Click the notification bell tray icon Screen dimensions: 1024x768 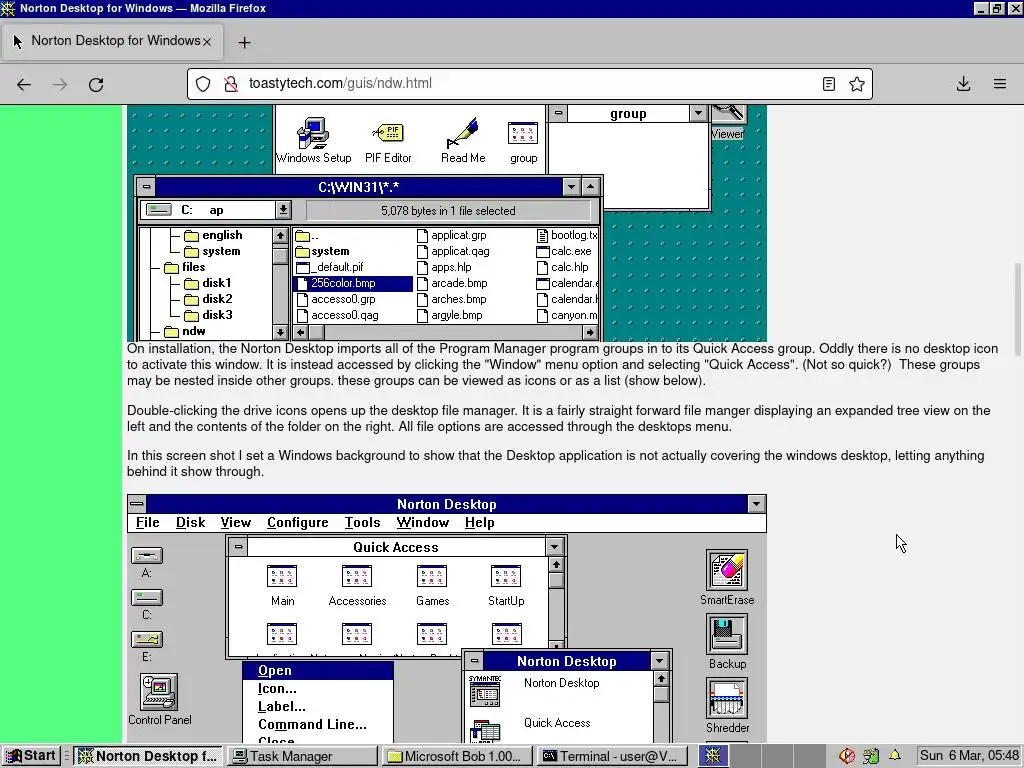tap(895, 756)
